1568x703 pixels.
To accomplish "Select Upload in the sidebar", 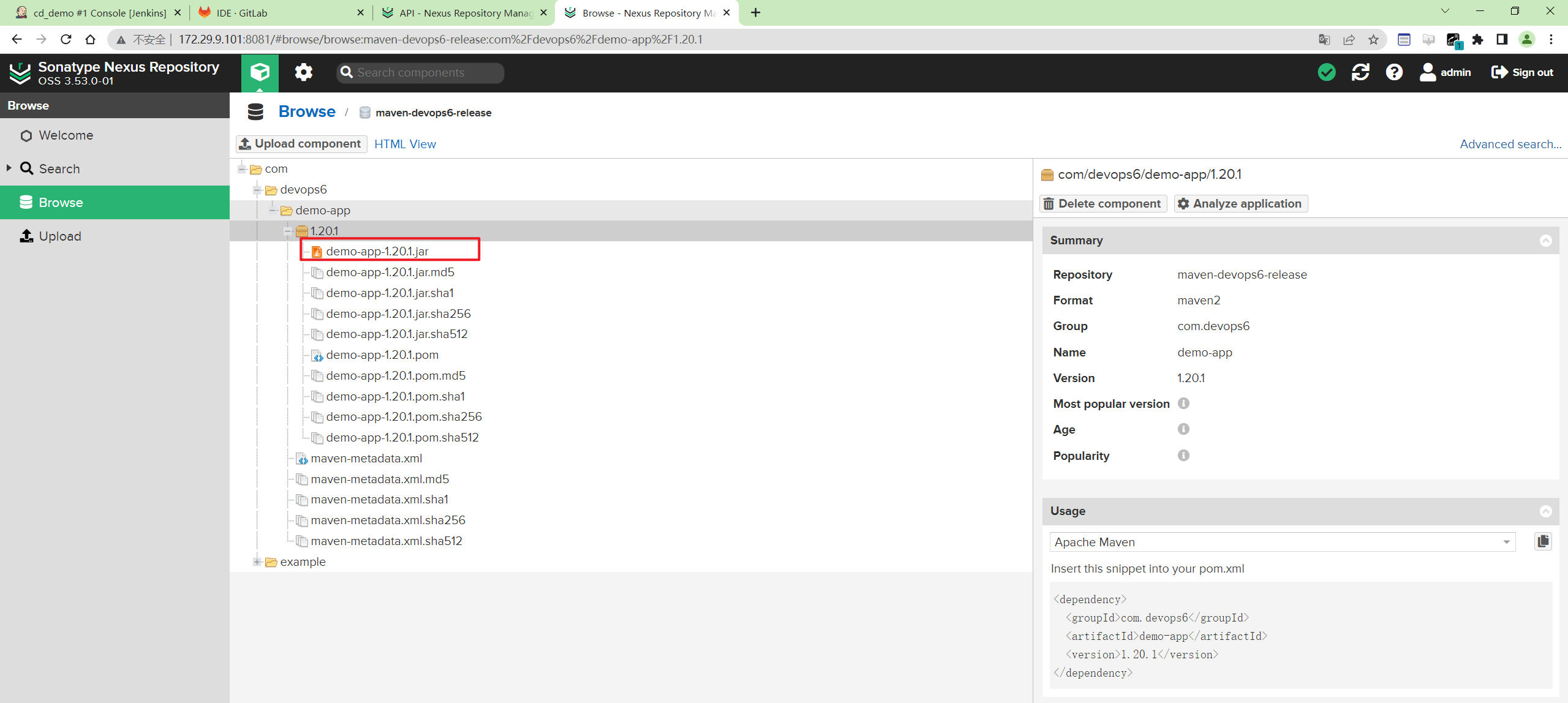I will point(115,236).
